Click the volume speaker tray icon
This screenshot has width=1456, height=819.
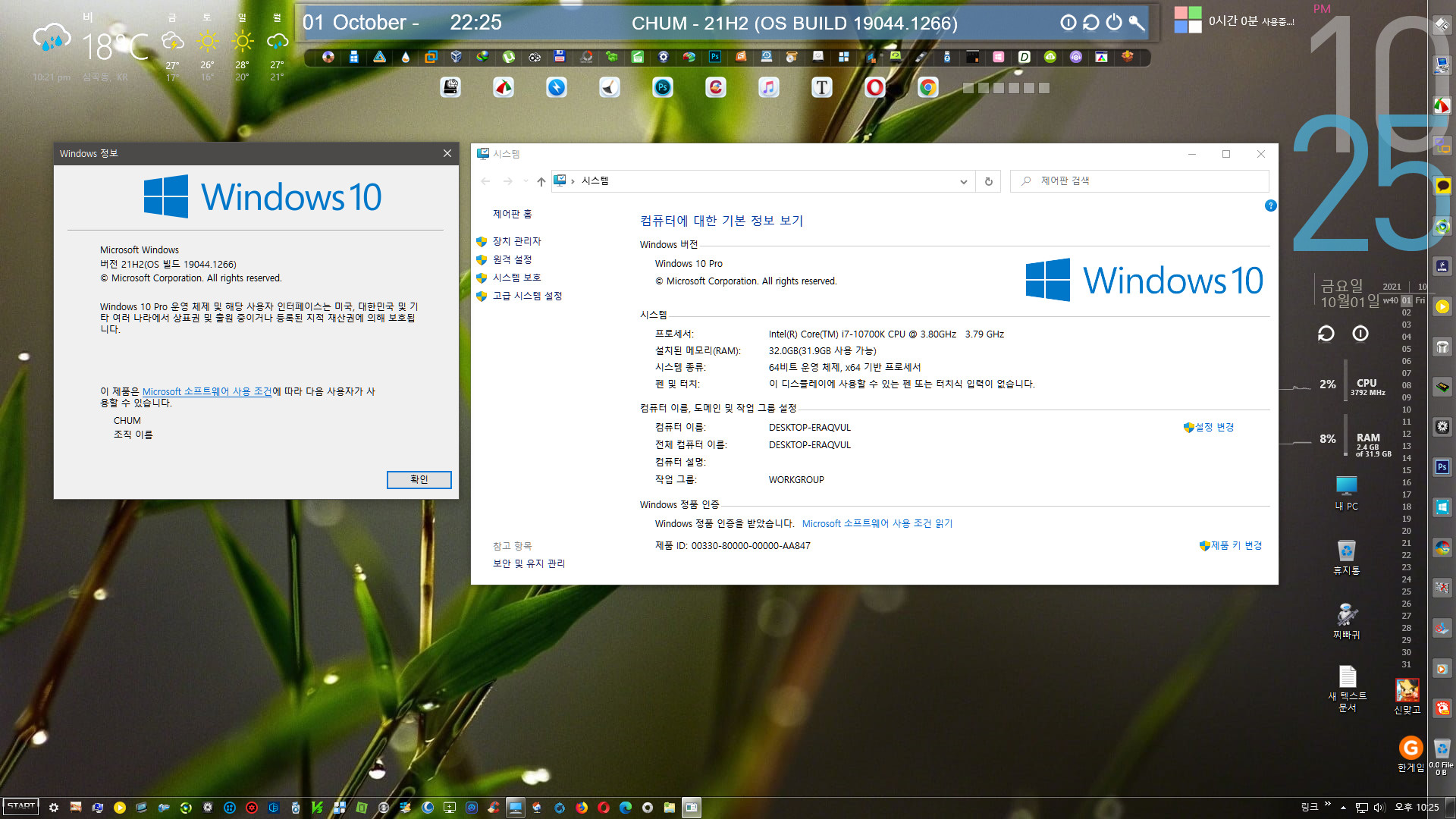[1379, 808]
